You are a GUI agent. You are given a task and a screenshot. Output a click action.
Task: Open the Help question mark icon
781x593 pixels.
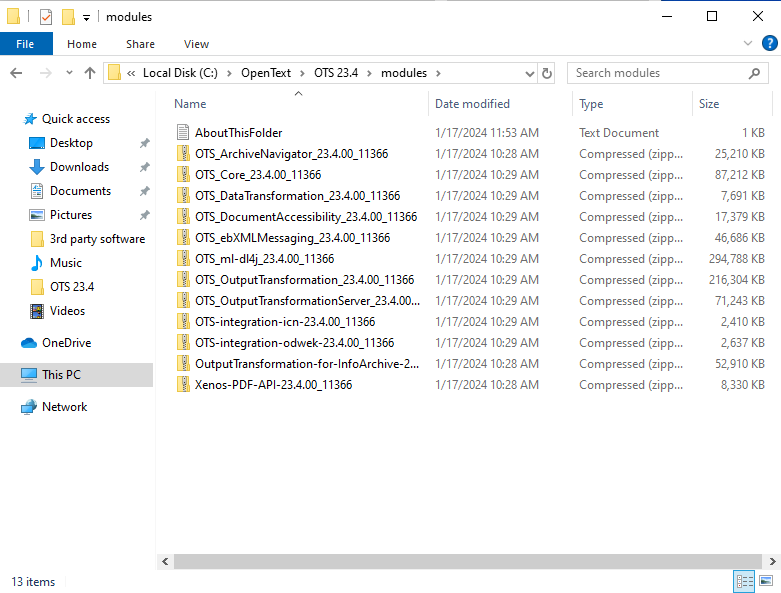[x=770, y=43]
